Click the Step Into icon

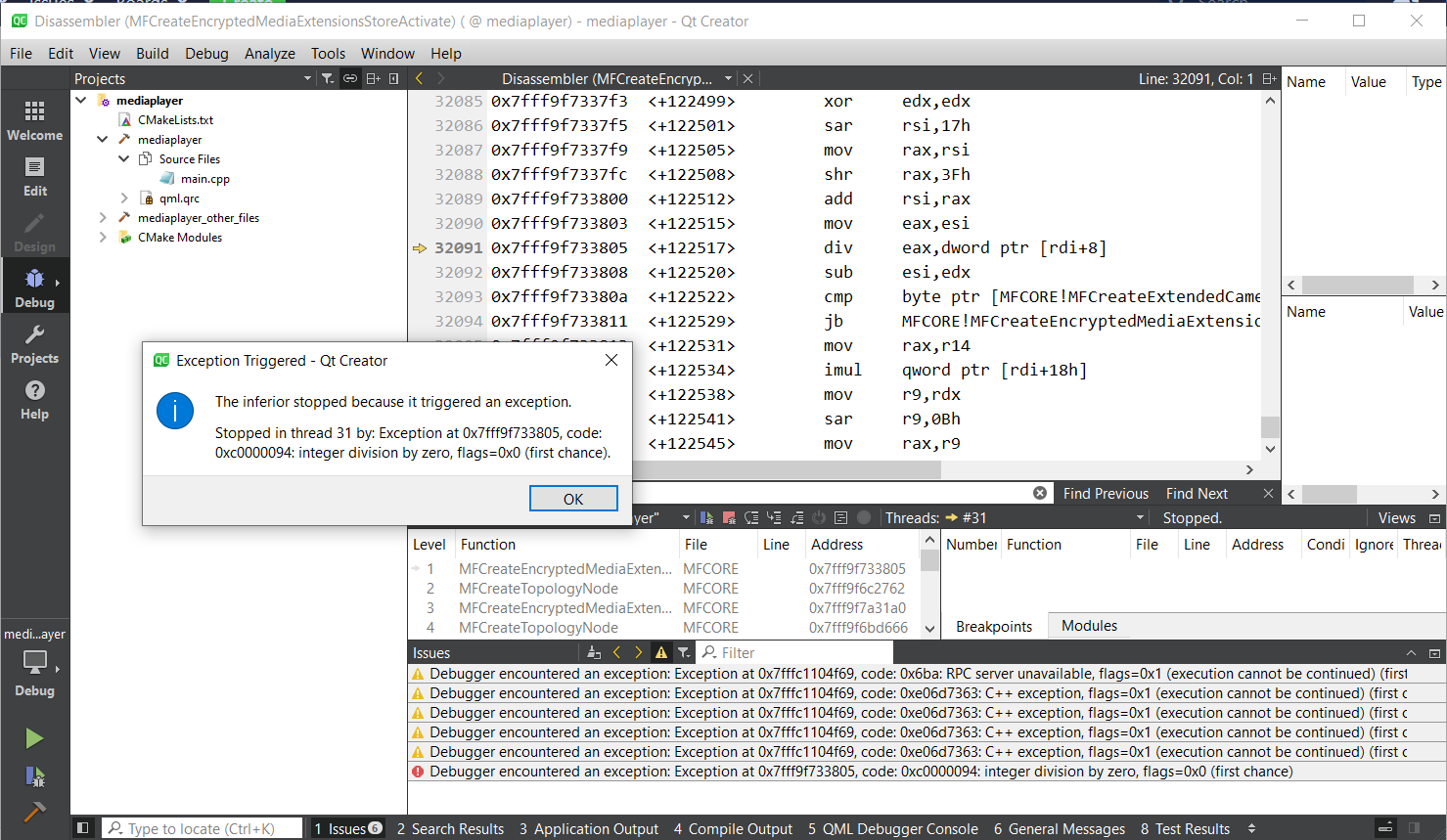coord(774,517)
